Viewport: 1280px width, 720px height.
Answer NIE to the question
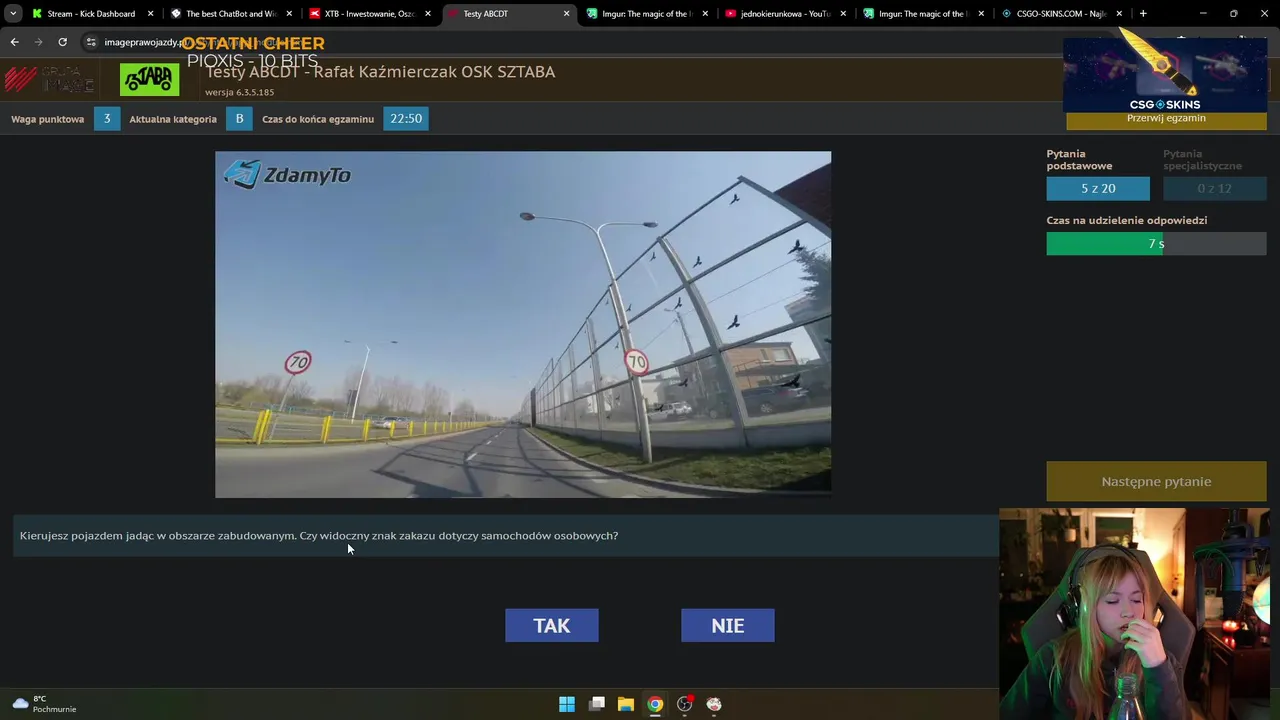727,625
